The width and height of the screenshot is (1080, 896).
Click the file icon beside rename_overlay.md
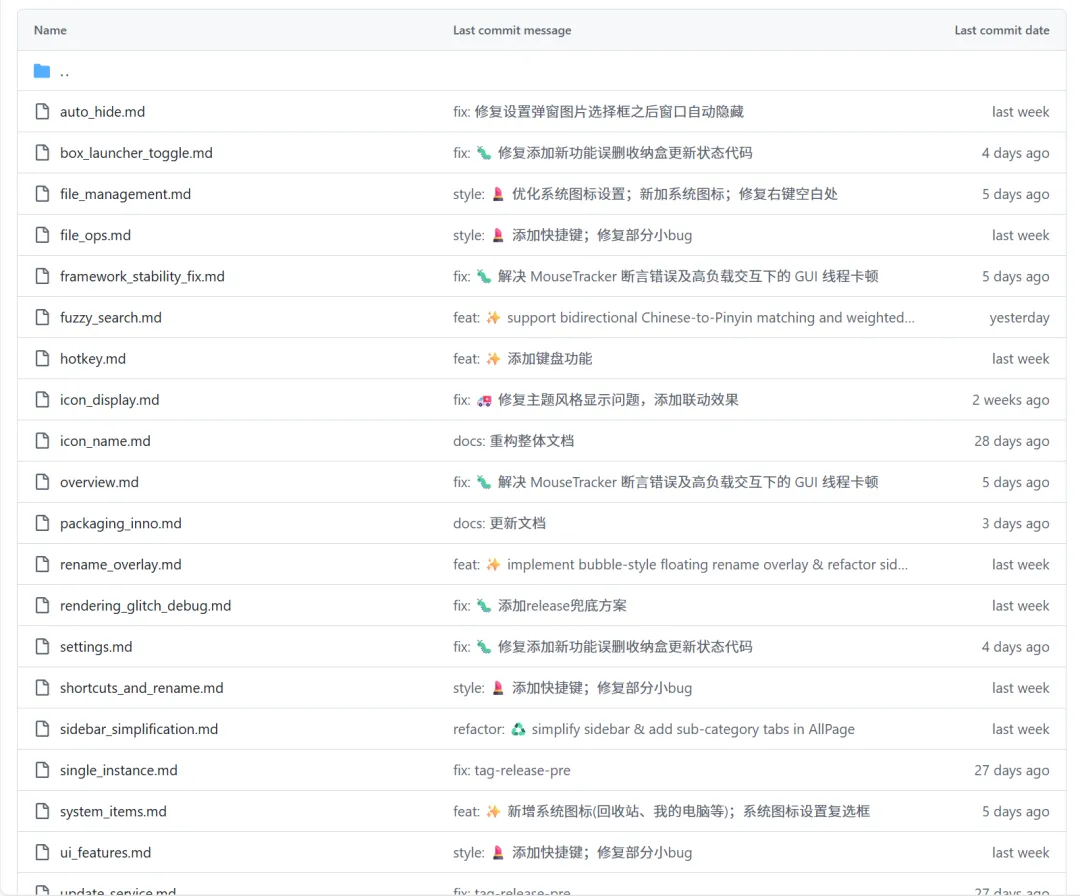point(42,565)
